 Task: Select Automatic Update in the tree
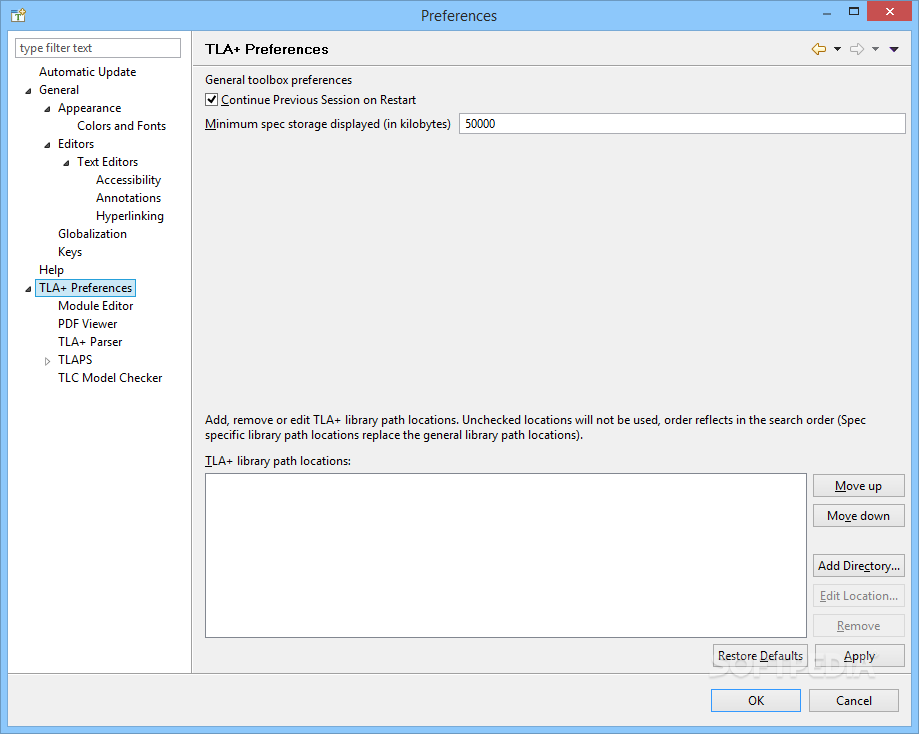pos(87,72)
